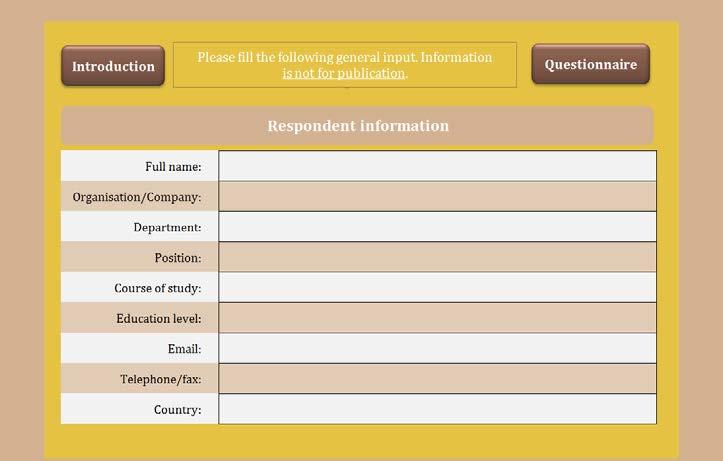
Task: Click the 'Organisation/Company:' label
Action: tap(137, 197)
